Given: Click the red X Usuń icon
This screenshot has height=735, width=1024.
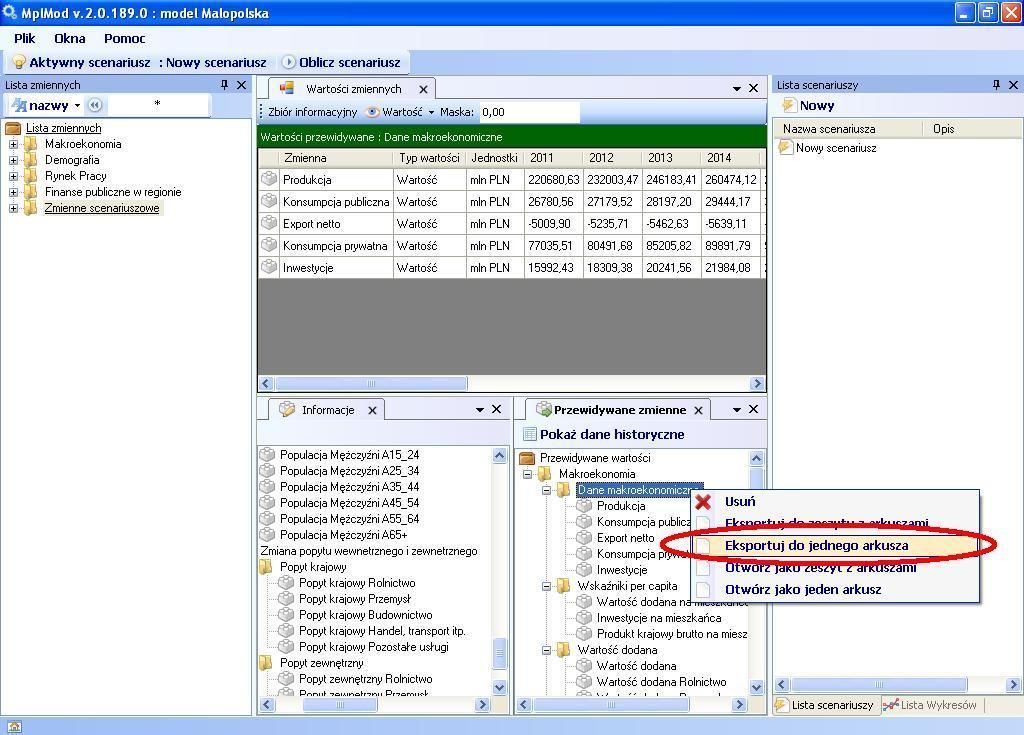Looking at the screenshot, I should (703, 502).
